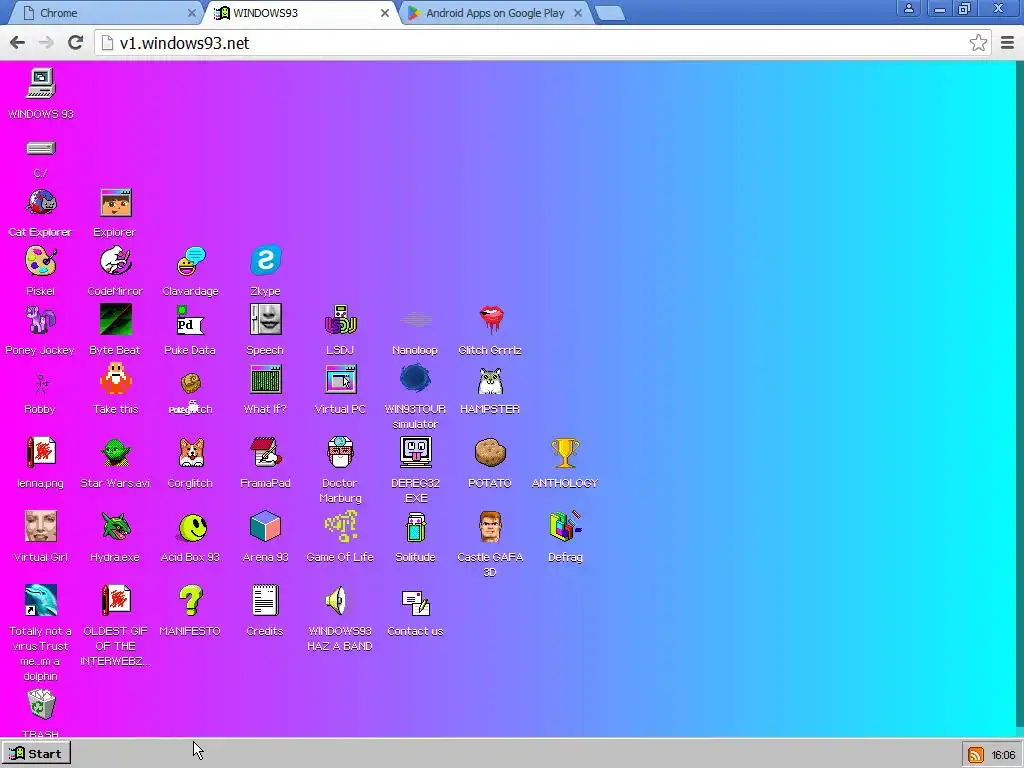Open the Chrome hamburger menu
The width and height of the screenshot is (1024, 768).
click(1008, 43)
